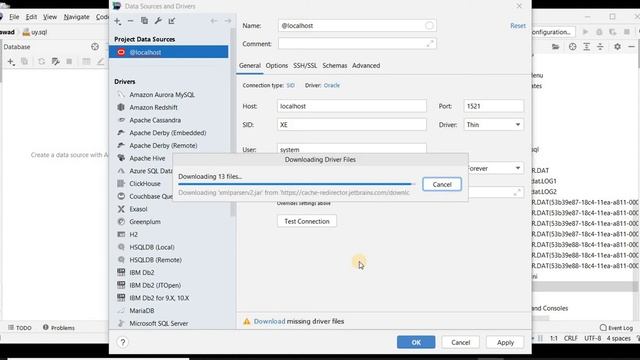Select MariaDB driver
The width and height of the screenshot is (640, 360).
pos(141,310)
